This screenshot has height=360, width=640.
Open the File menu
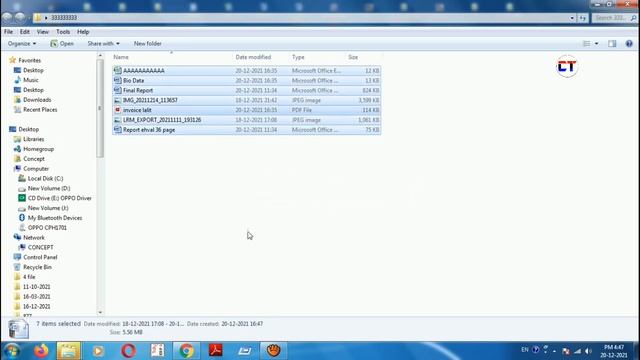pyautogui.click(x=8, y=32)
